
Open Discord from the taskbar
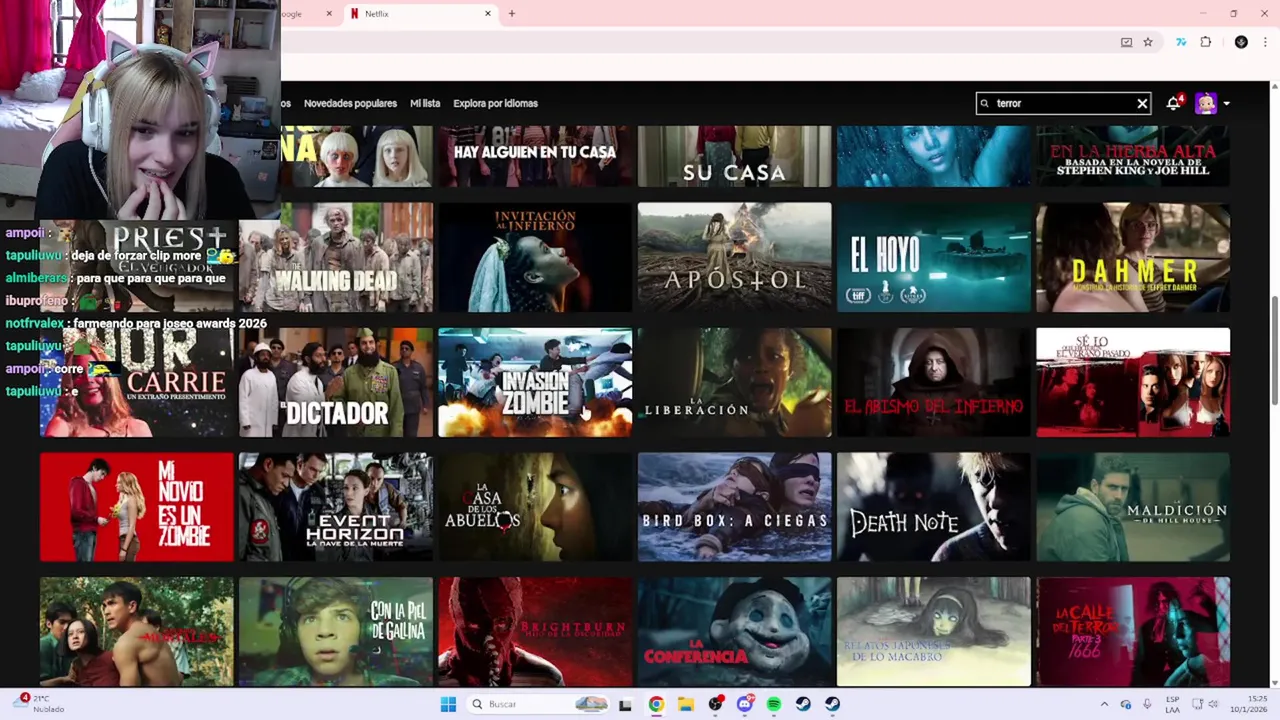click(744, 704)
